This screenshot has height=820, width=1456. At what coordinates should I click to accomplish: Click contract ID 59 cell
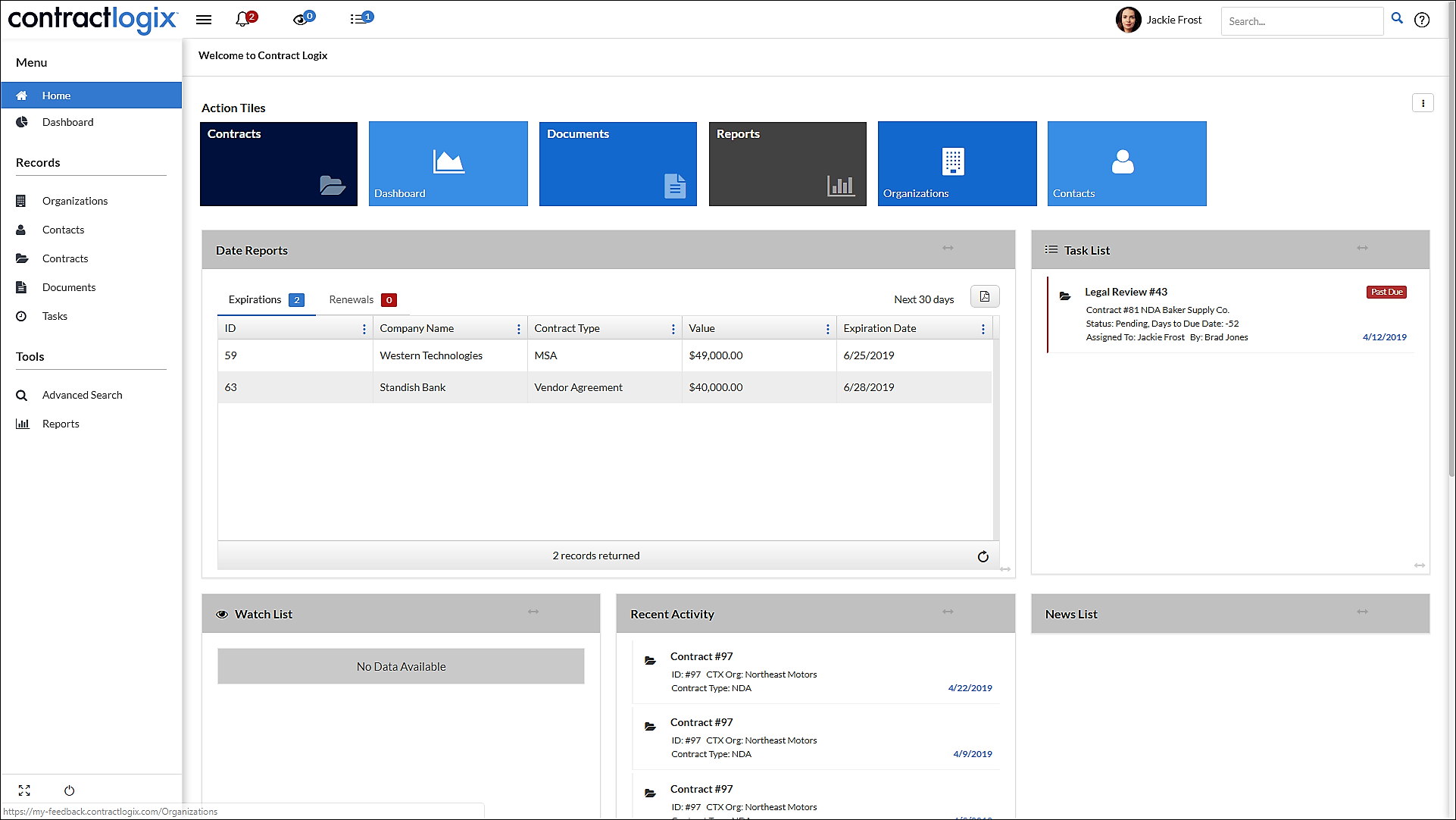coord(295,355)
